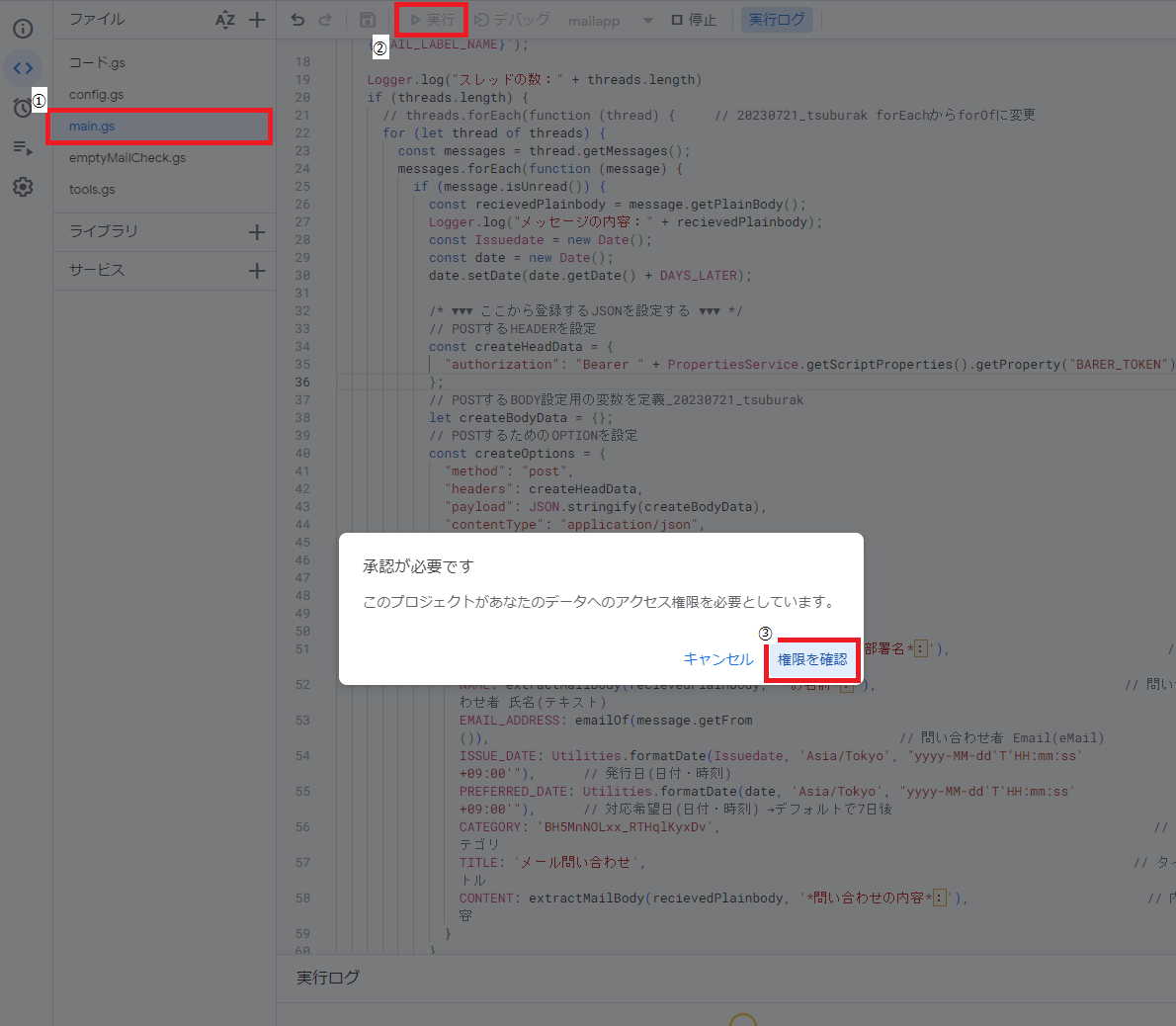
Task: Click キャンセル in the authorization dialog
Action: click(x=717, y=659)
